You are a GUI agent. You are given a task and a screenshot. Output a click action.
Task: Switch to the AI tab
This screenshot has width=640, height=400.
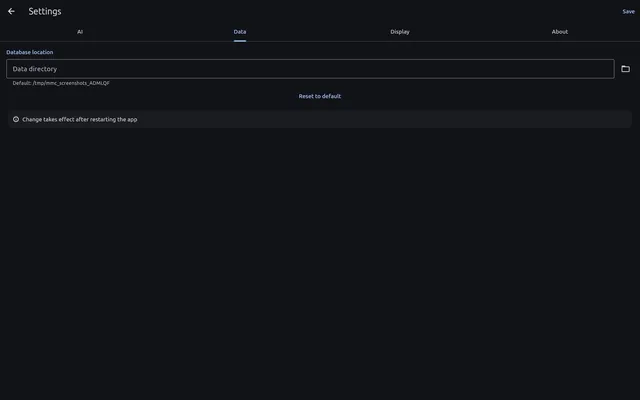coord(80,32)
